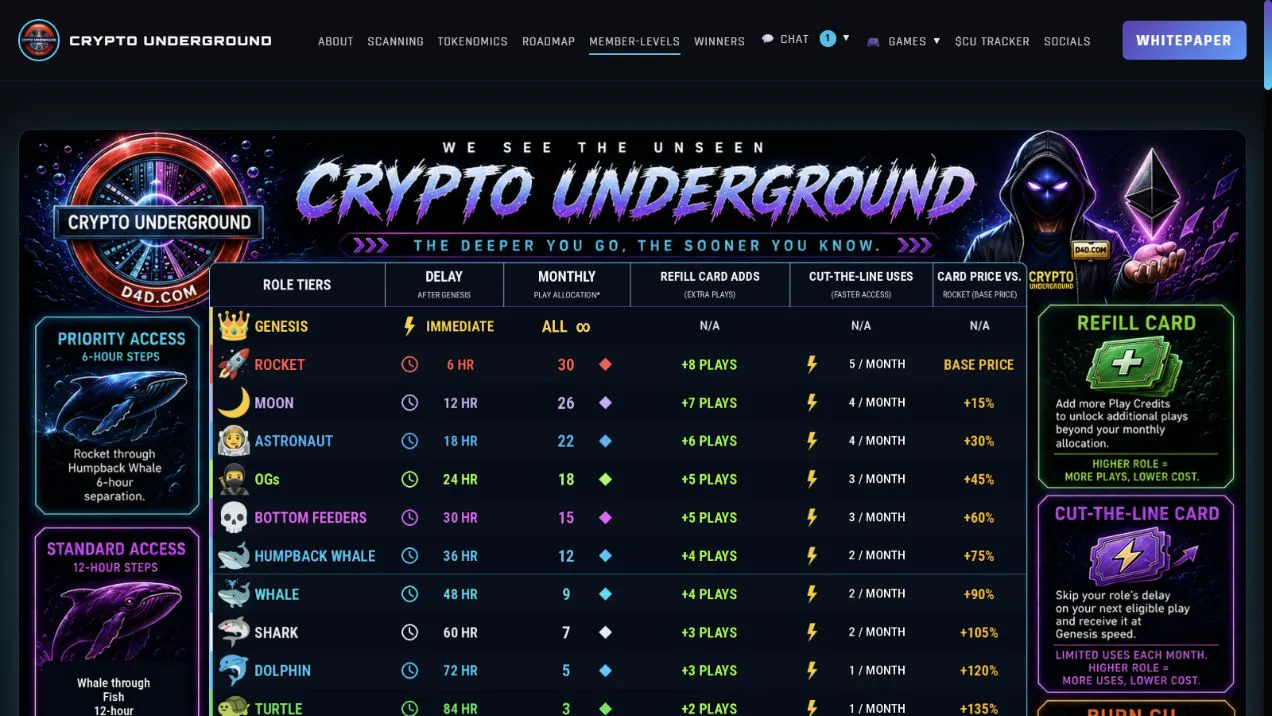
Task: Click the MONTHLY play allocation header
Action: pos(567,284)
